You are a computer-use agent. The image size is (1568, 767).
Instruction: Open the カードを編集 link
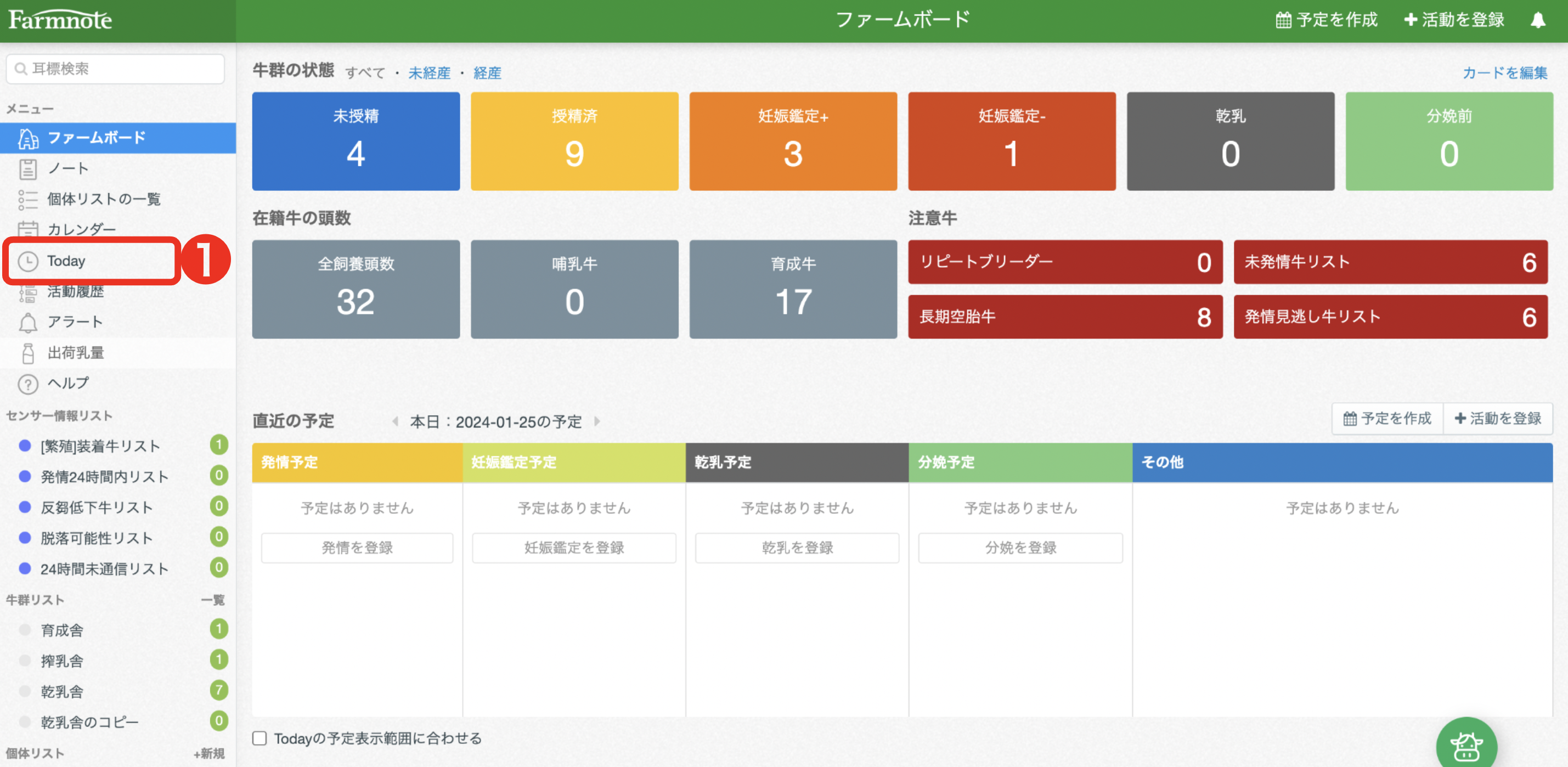[x=1505, y=73]
